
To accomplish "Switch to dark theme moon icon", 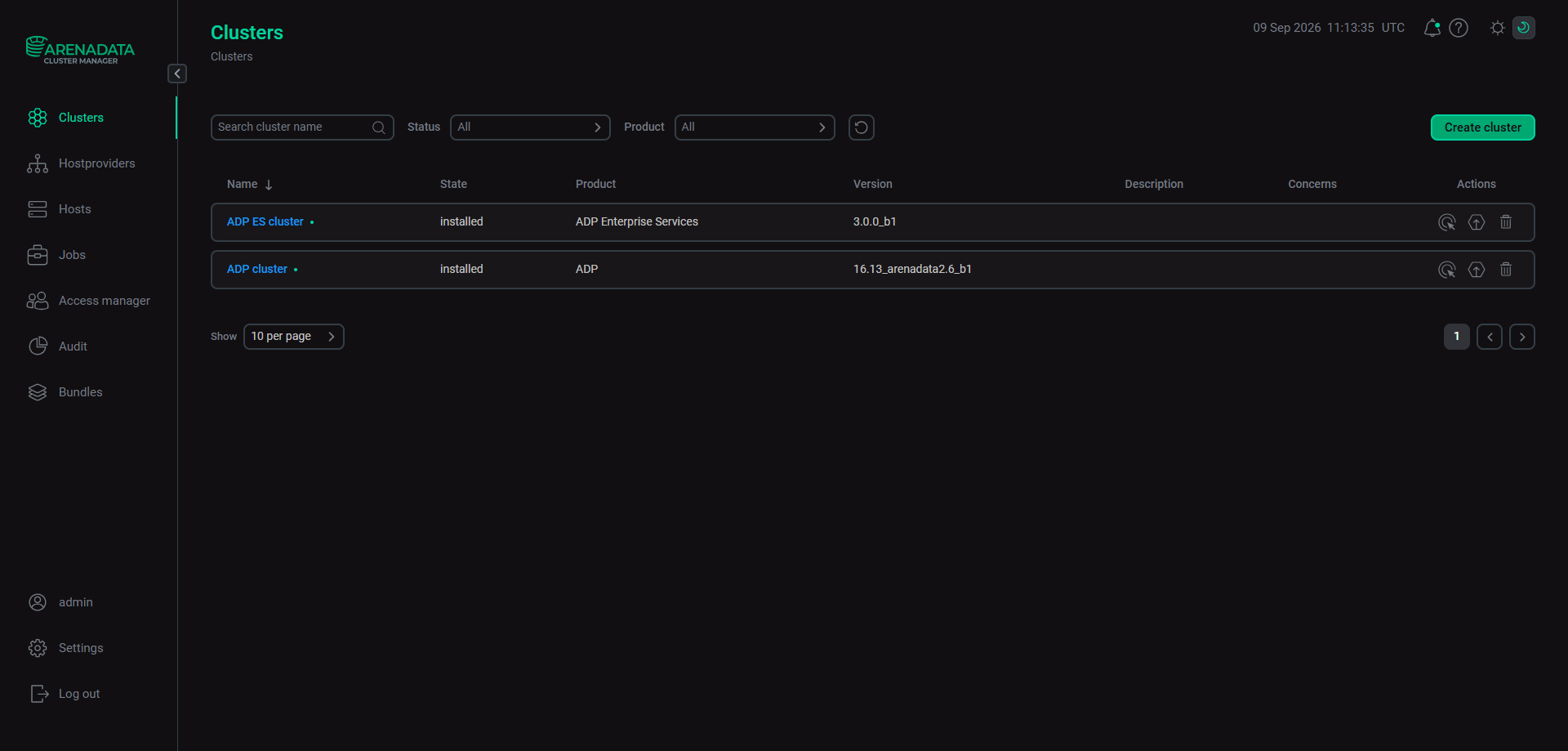I will 1524,28.
